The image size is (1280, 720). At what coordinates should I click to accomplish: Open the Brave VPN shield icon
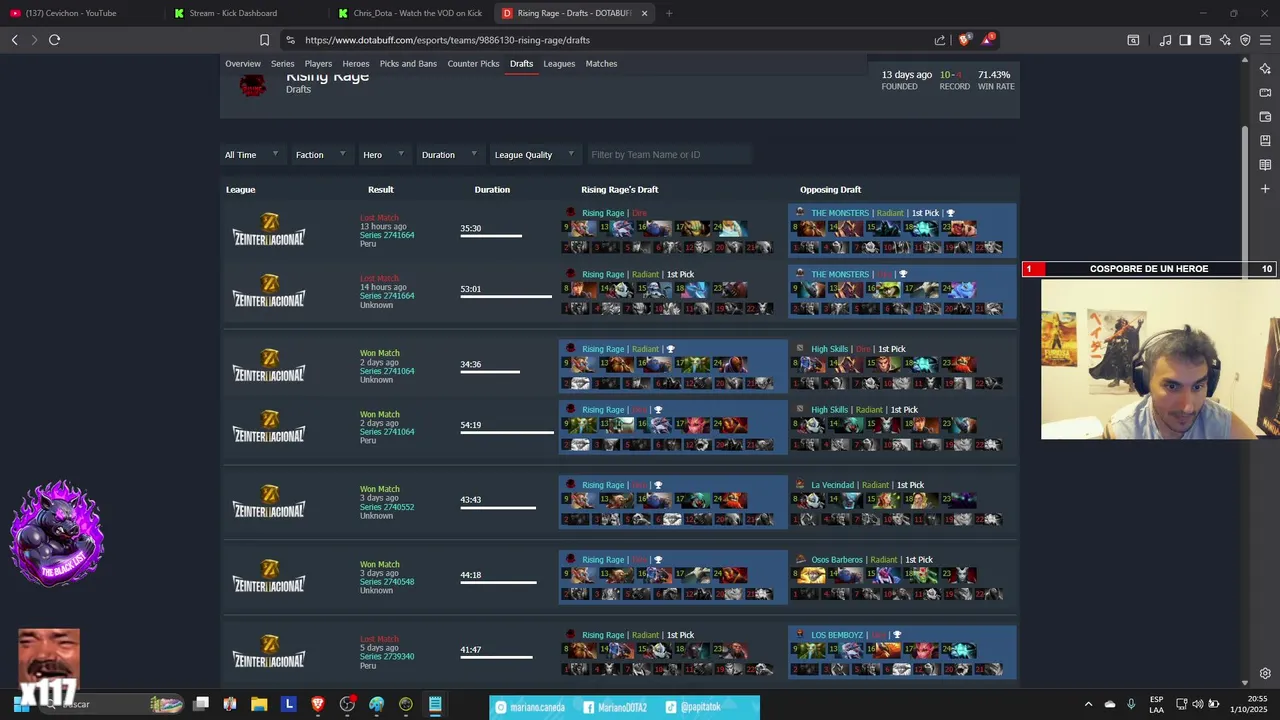click(1245, 40)
